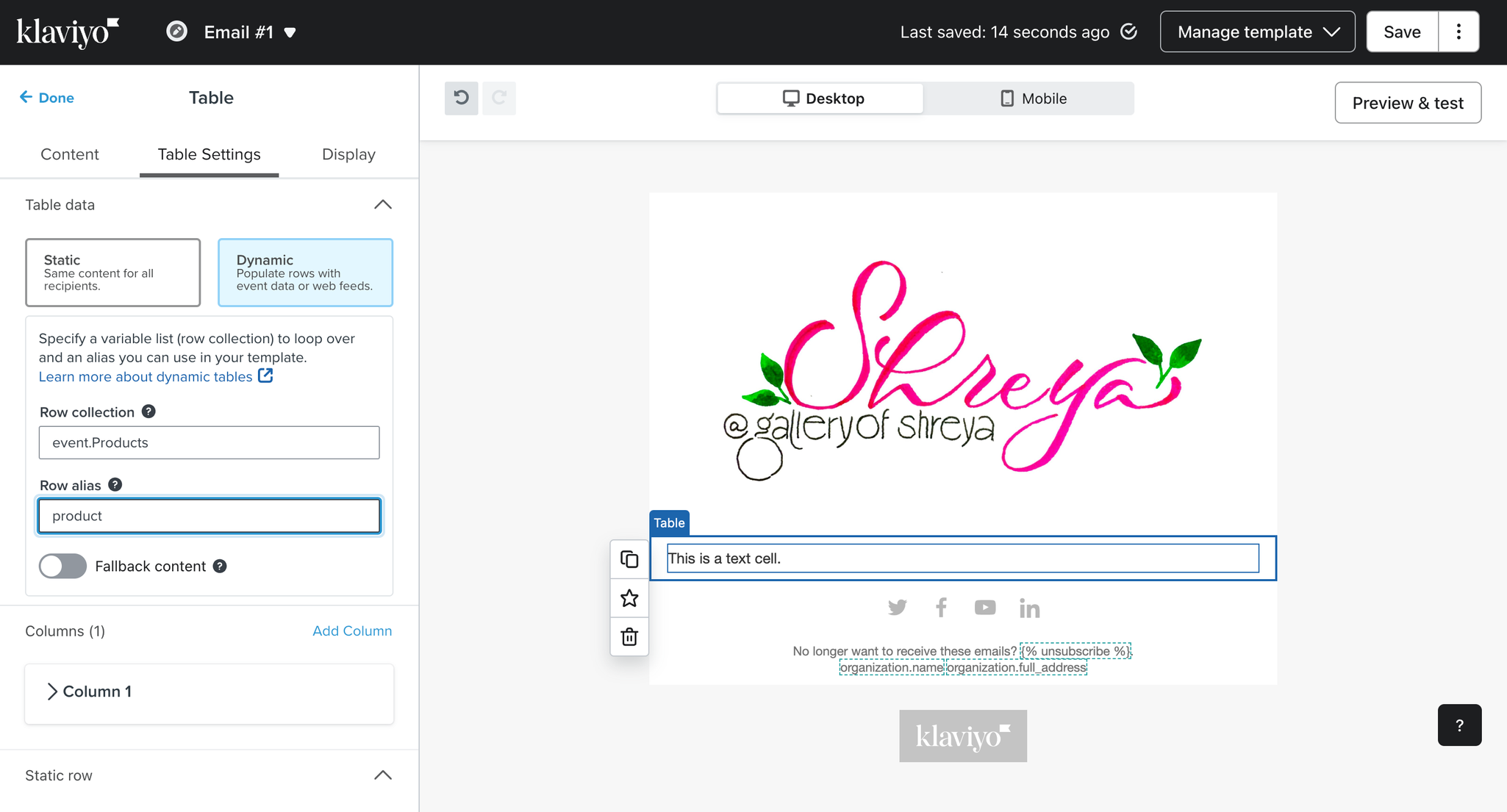Viewport: 1507px width, 812px height.
Task: Click the redo arrow icon
Action: pos(499,98)
